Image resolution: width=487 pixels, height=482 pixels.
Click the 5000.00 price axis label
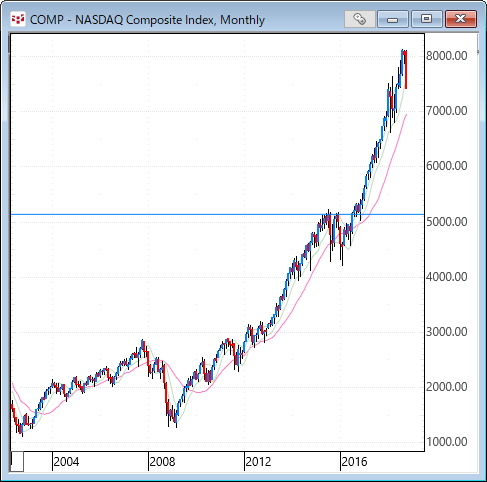[447, 222]
